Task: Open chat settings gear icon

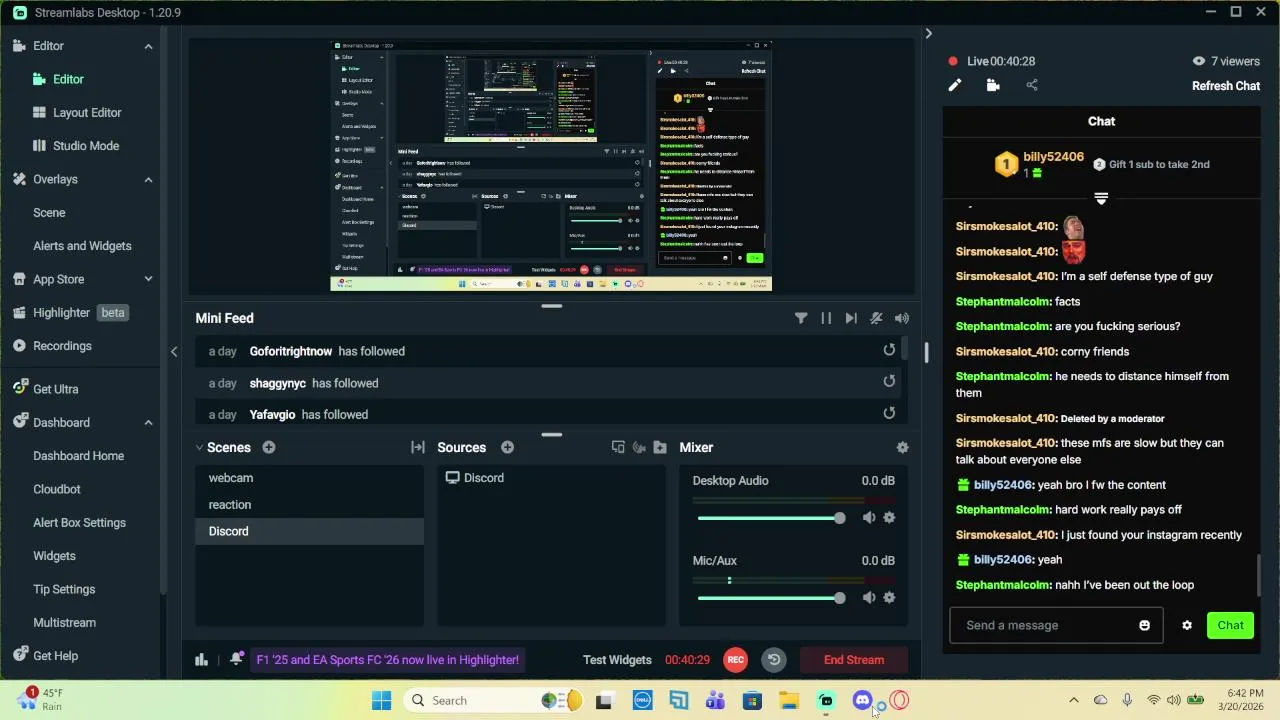Action: [1187, 625]
